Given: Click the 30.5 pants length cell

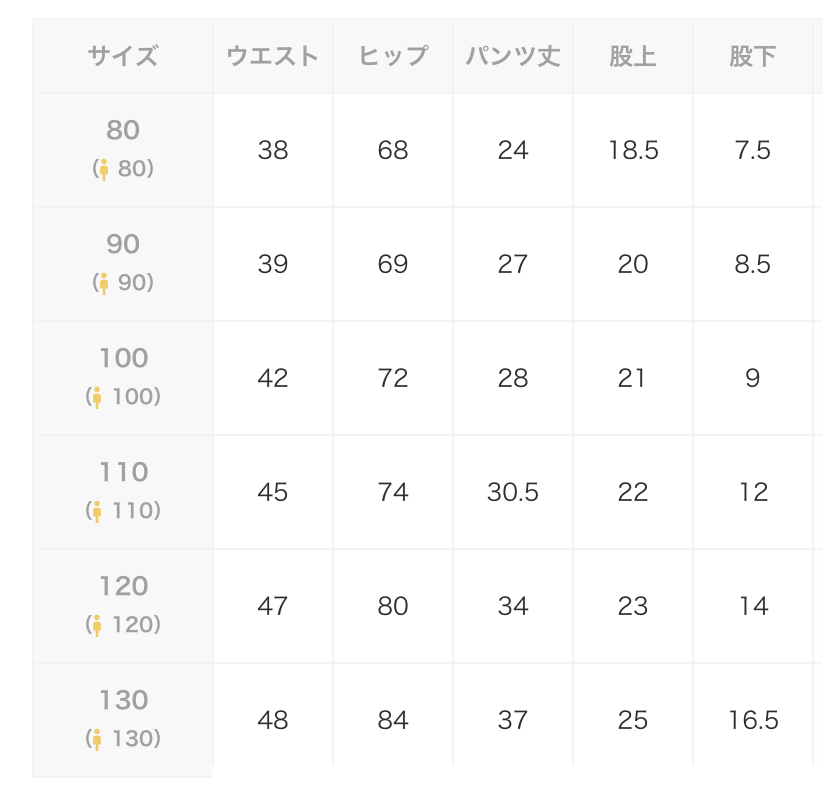Looking at the screenshot, I should 513,492.
